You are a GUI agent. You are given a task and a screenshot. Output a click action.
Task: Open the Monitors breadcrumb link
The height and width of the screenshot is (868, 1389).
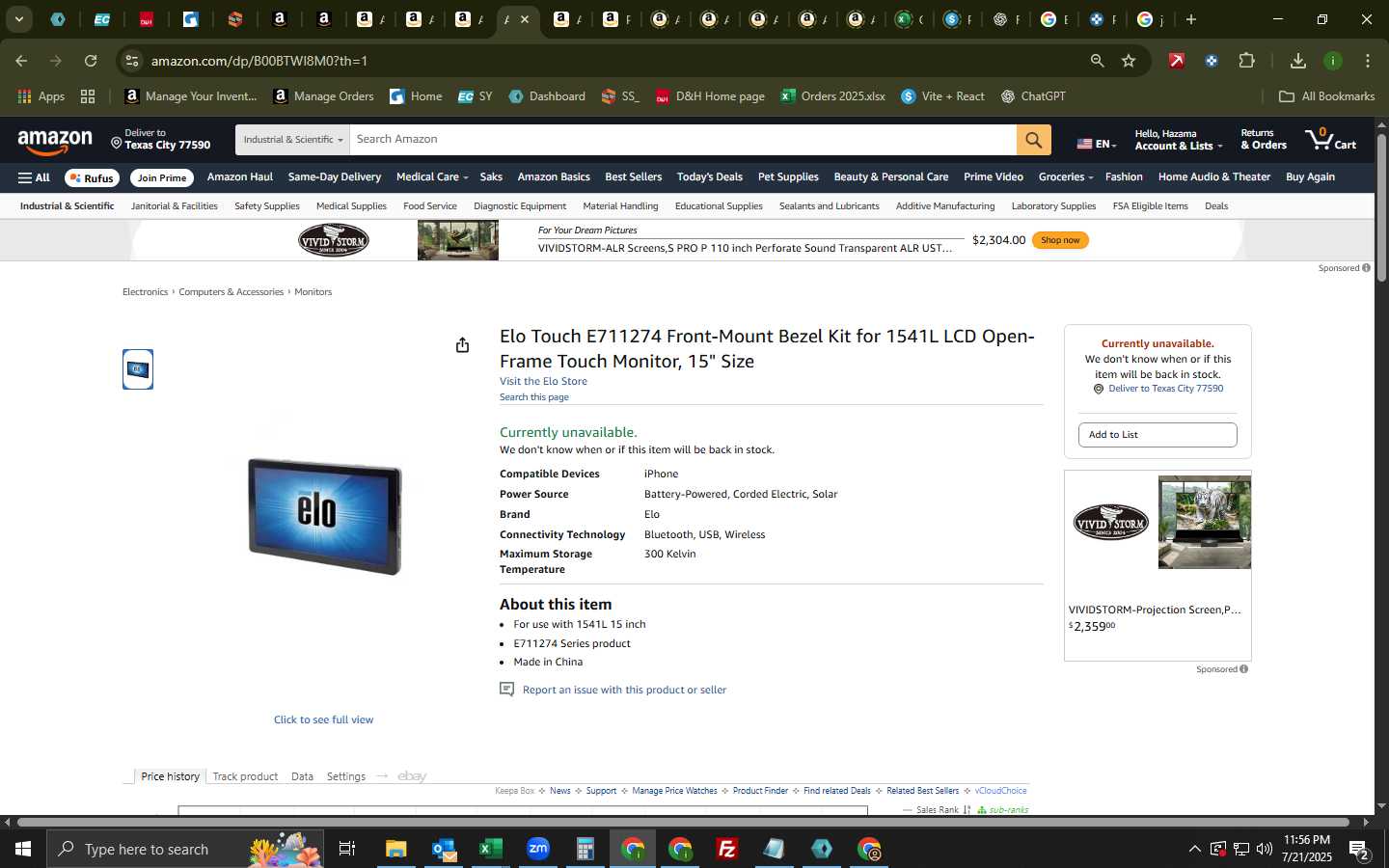(x=313, y=292)
